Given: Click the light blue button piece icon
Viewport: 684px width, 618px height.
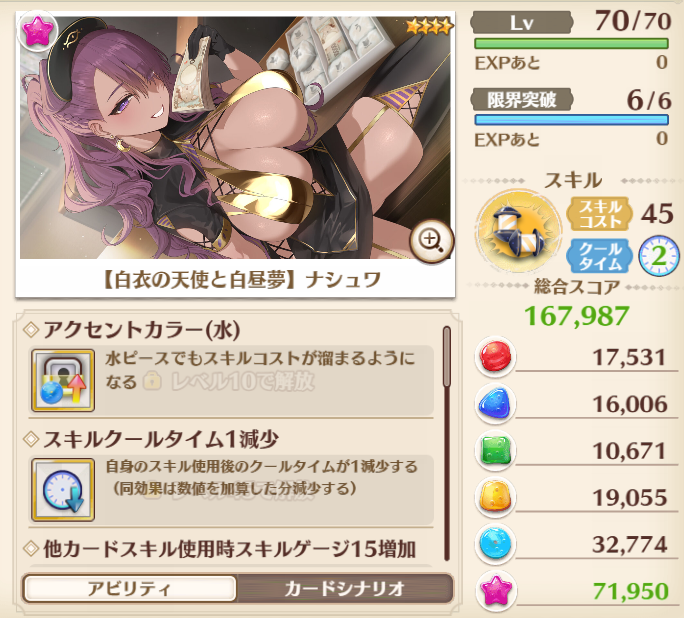Looking at the screenshot, I should pyautogui.click(x=495, y=544).
